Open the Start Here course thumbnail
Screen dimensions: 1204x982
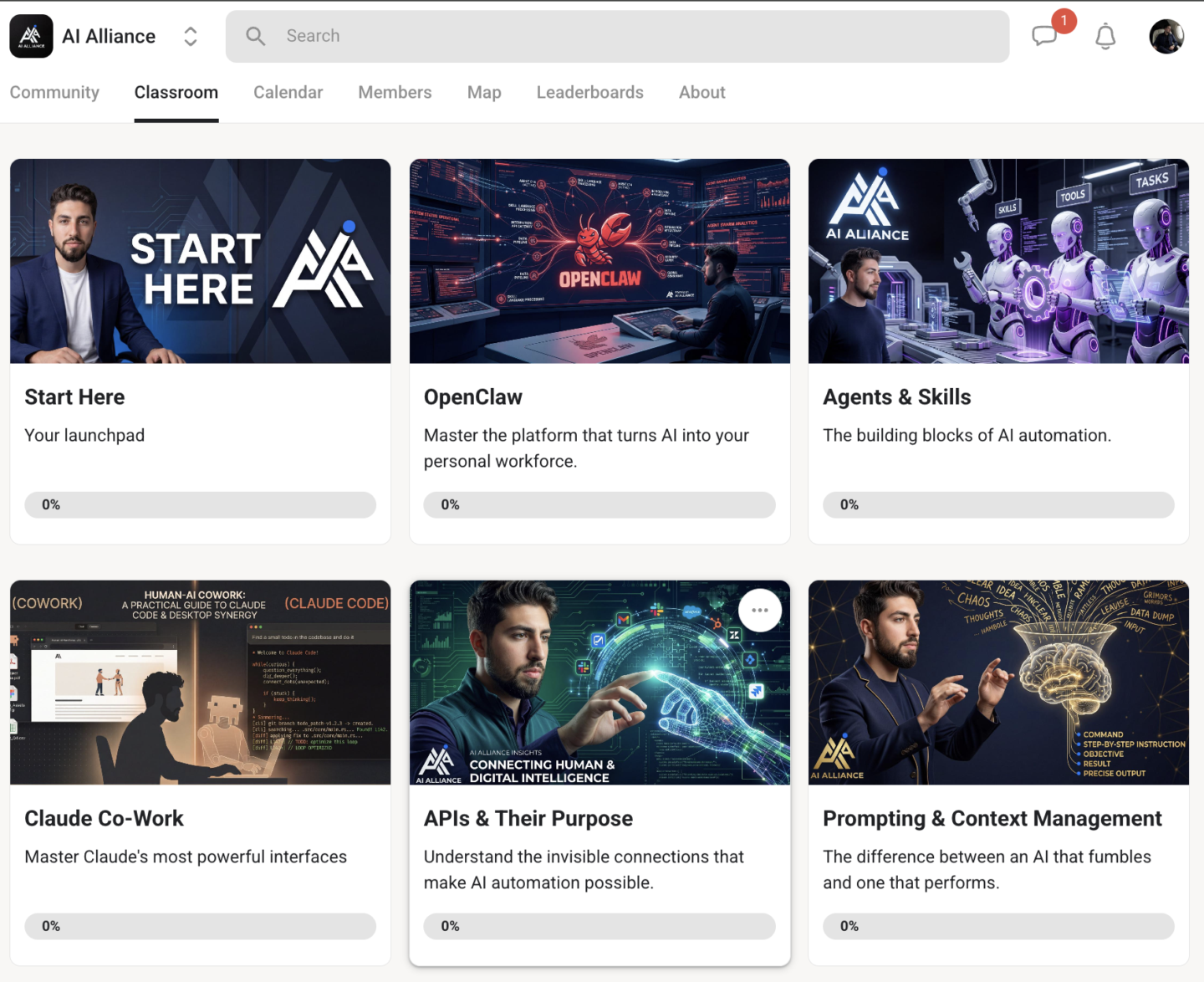(201, 261)
